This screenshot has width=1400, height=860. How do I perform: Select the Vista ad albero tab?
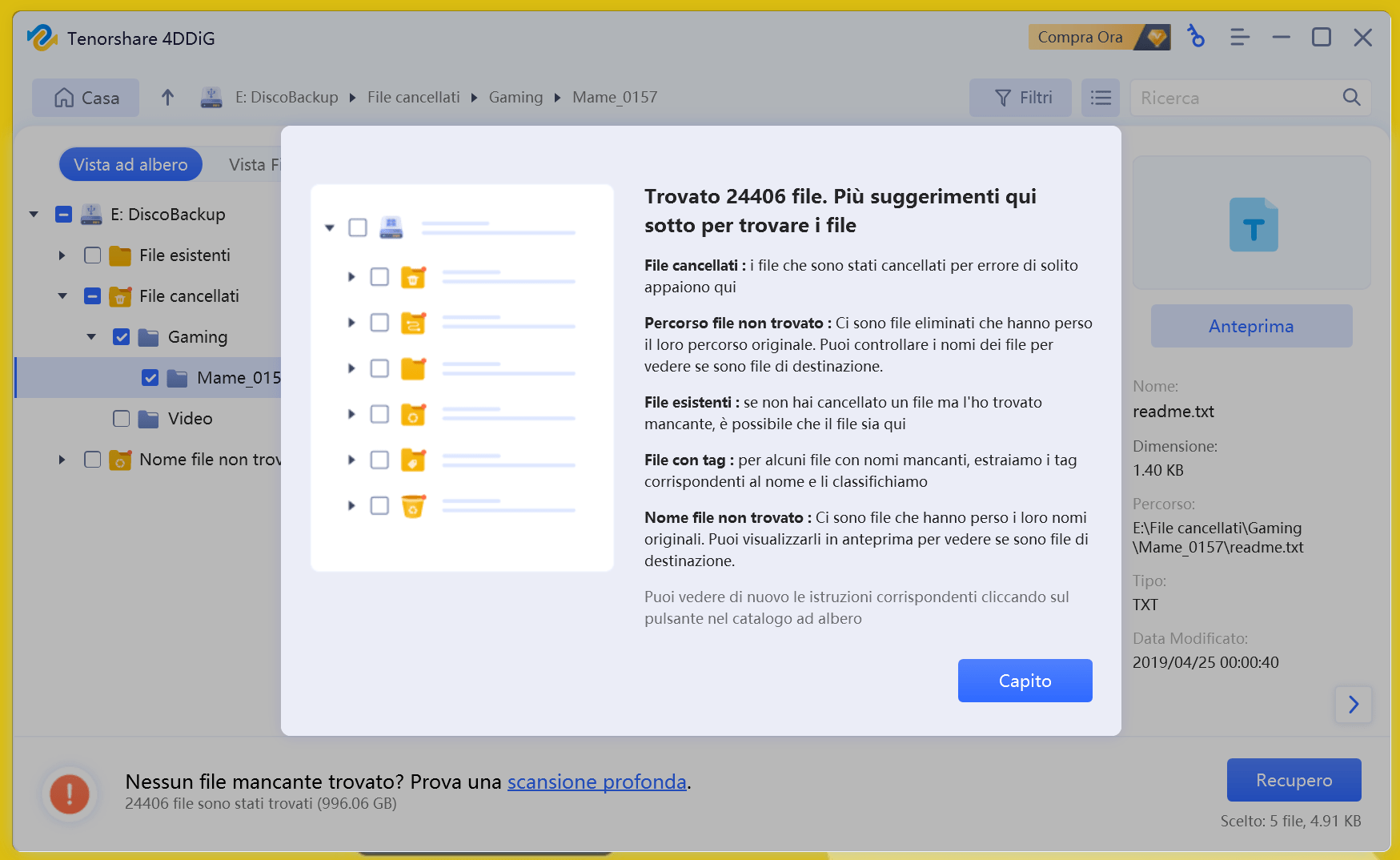(130, 164)
